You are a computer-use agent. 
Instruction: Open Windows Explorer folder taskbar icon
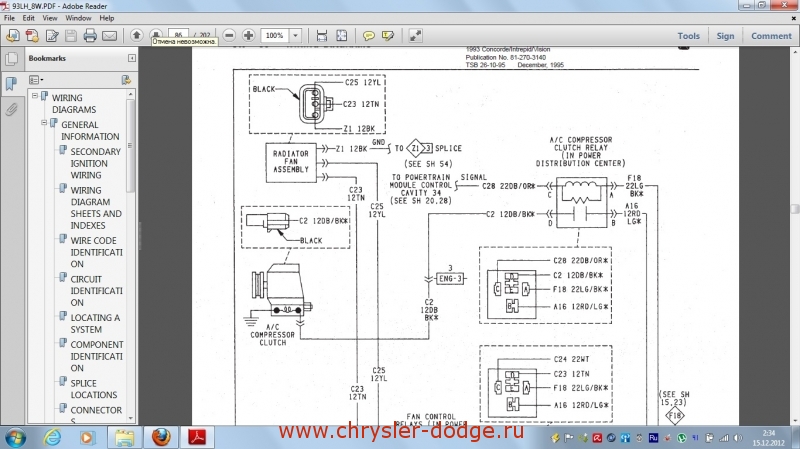click(x=124, y=438)
